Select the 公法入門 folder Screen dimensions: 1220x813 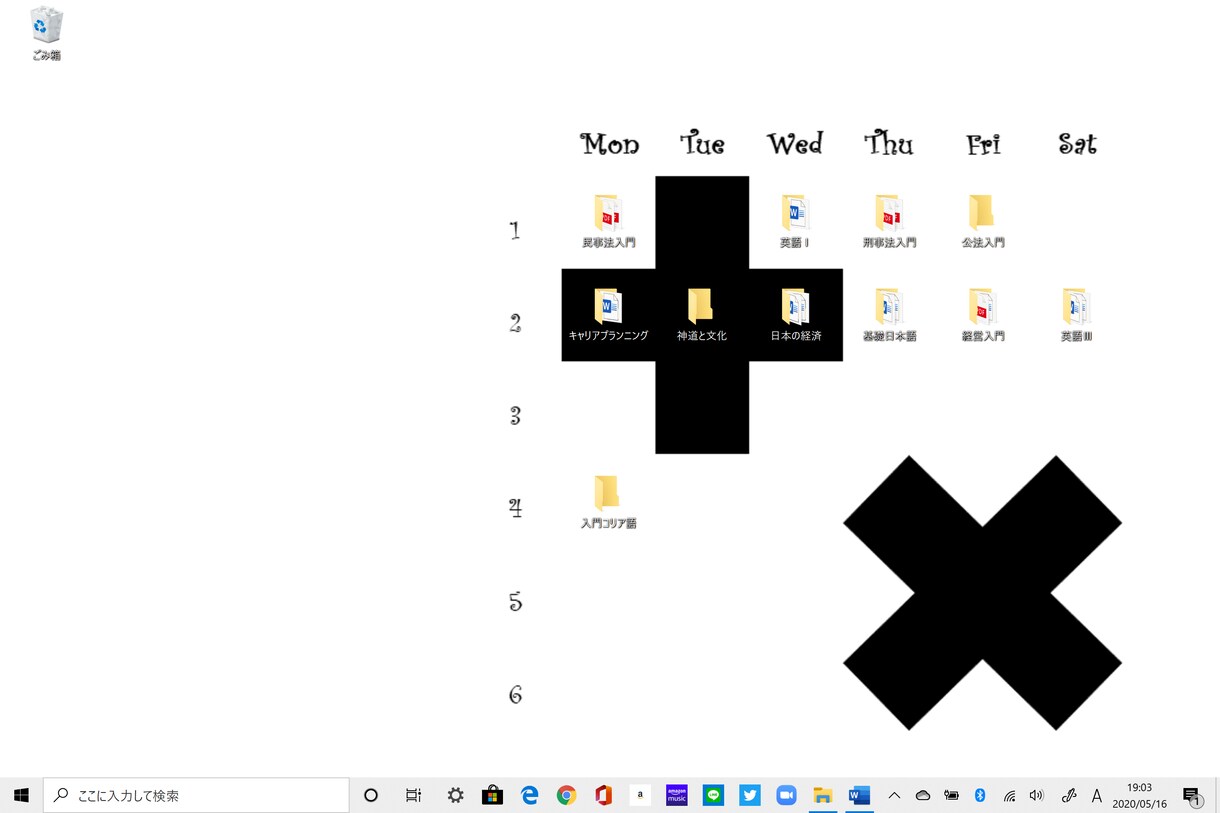982,221
